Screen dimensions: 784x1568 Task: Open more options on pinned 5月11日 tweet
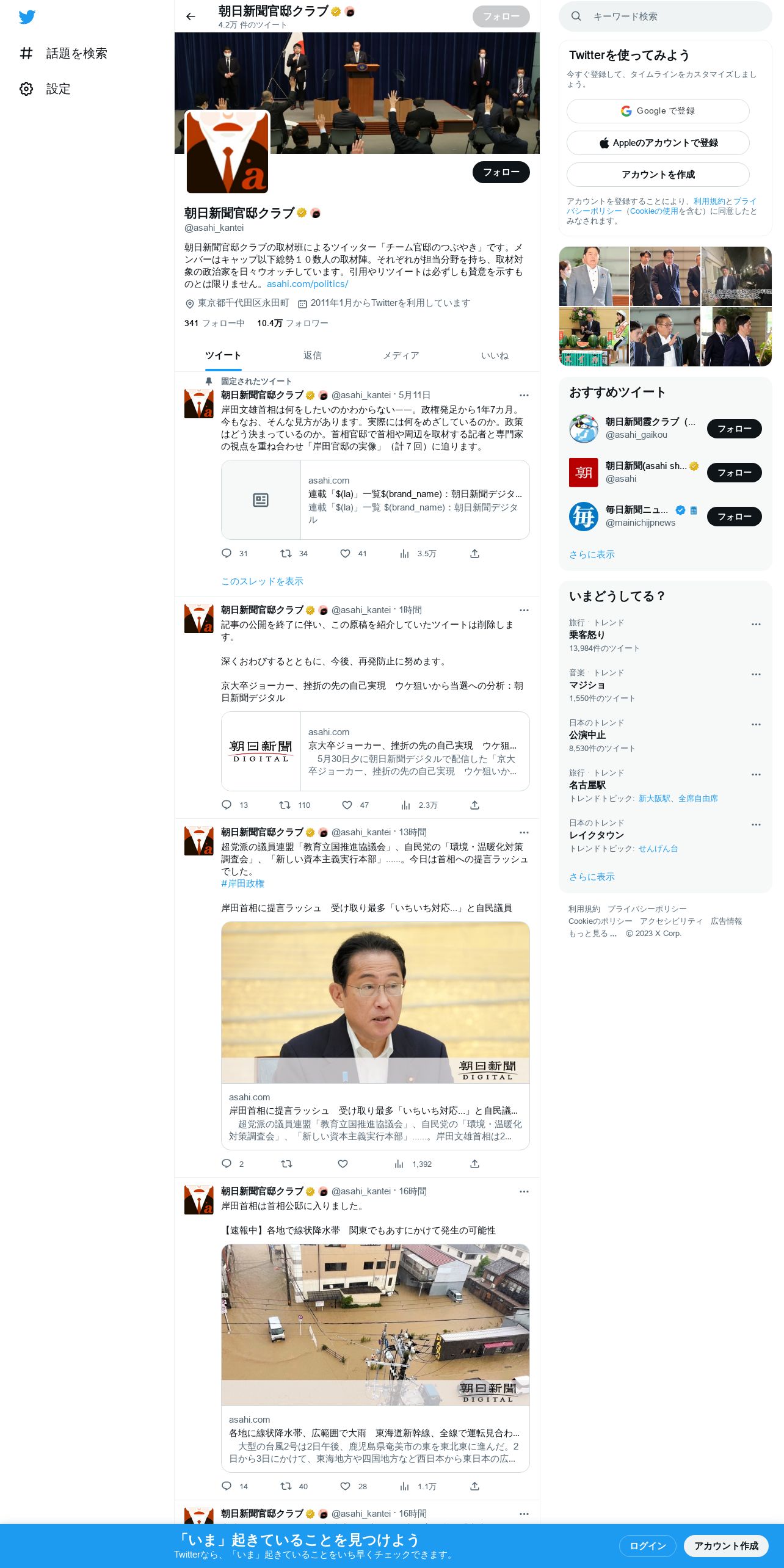coord(524,395)
